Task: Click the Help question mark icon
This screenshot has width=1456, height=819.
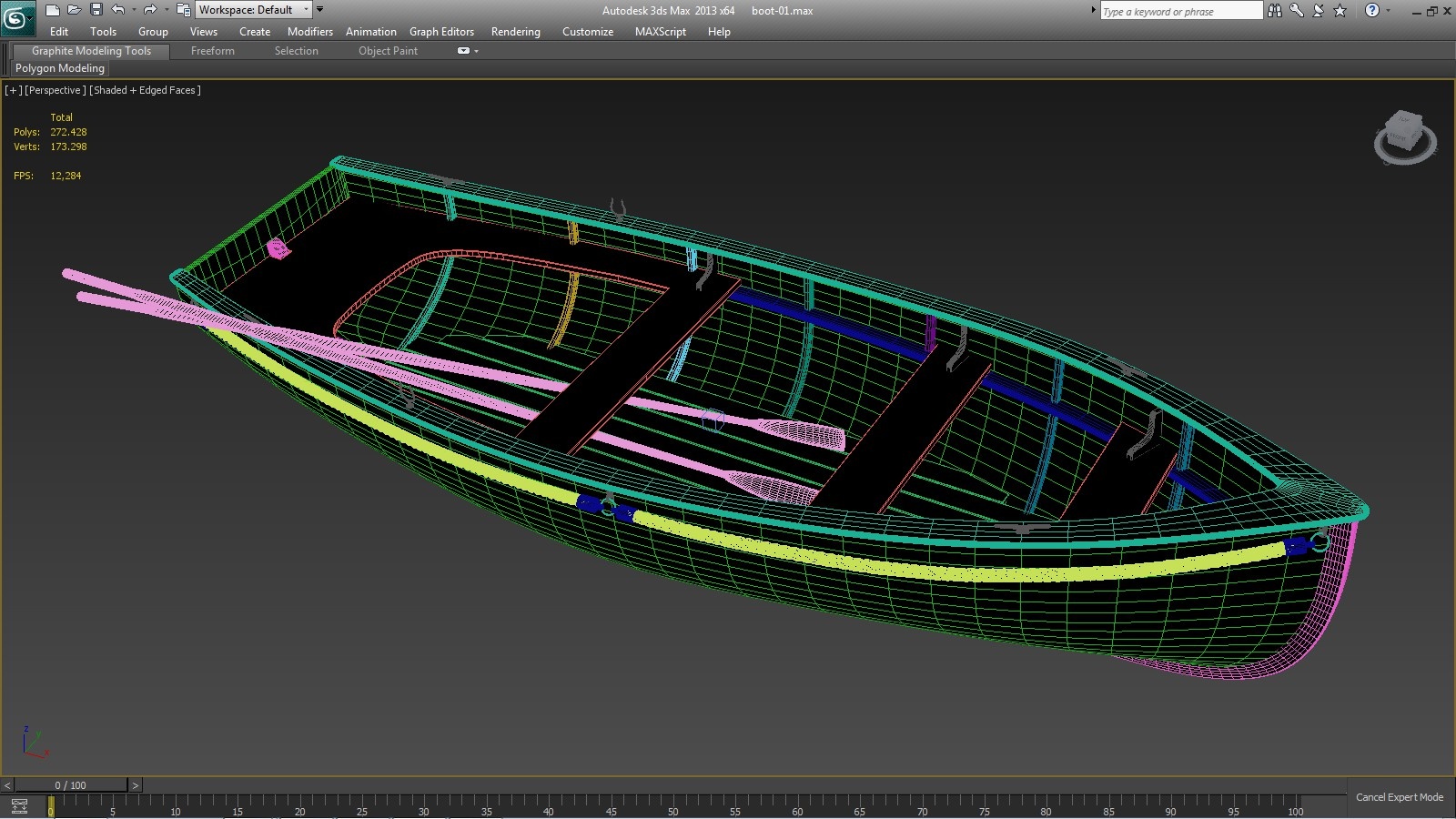Action: [x=1372, y=10]
